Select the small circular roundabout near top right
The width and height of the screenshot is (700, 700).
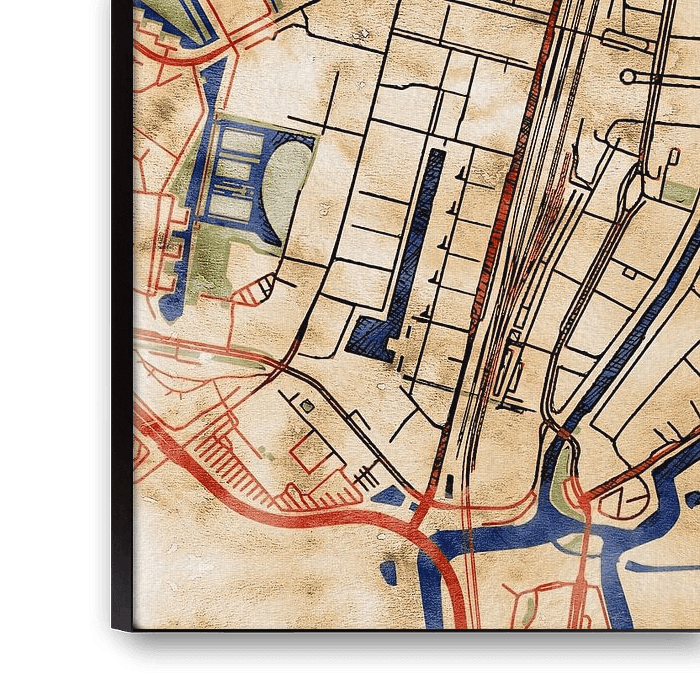[628, 76]
